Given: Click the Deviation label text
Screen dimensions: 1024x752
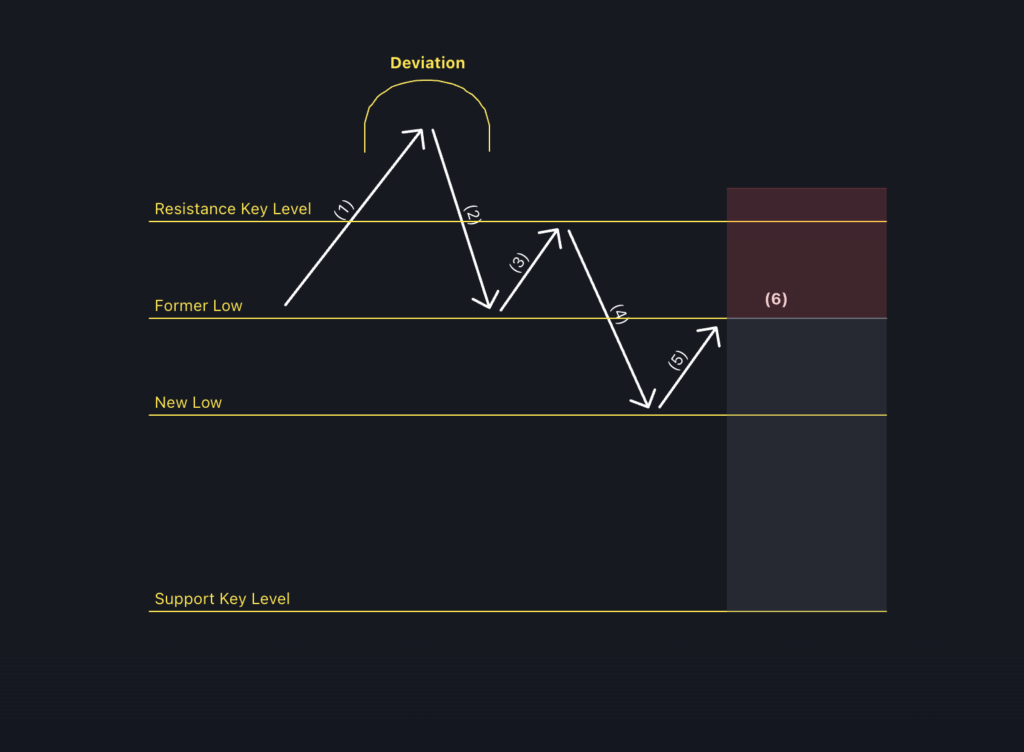Looking at the screenshot, I should (x=427, y=63).
